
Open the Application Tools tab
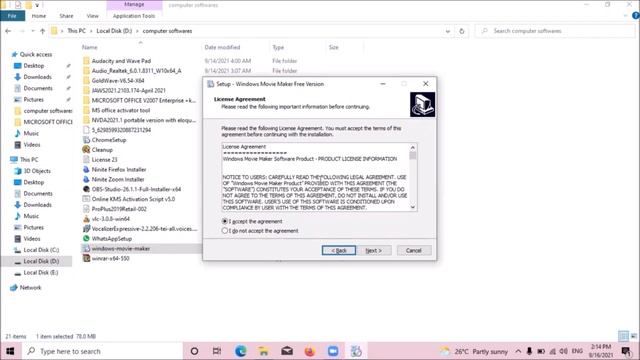pyautogui.click(x=134, y=16)
